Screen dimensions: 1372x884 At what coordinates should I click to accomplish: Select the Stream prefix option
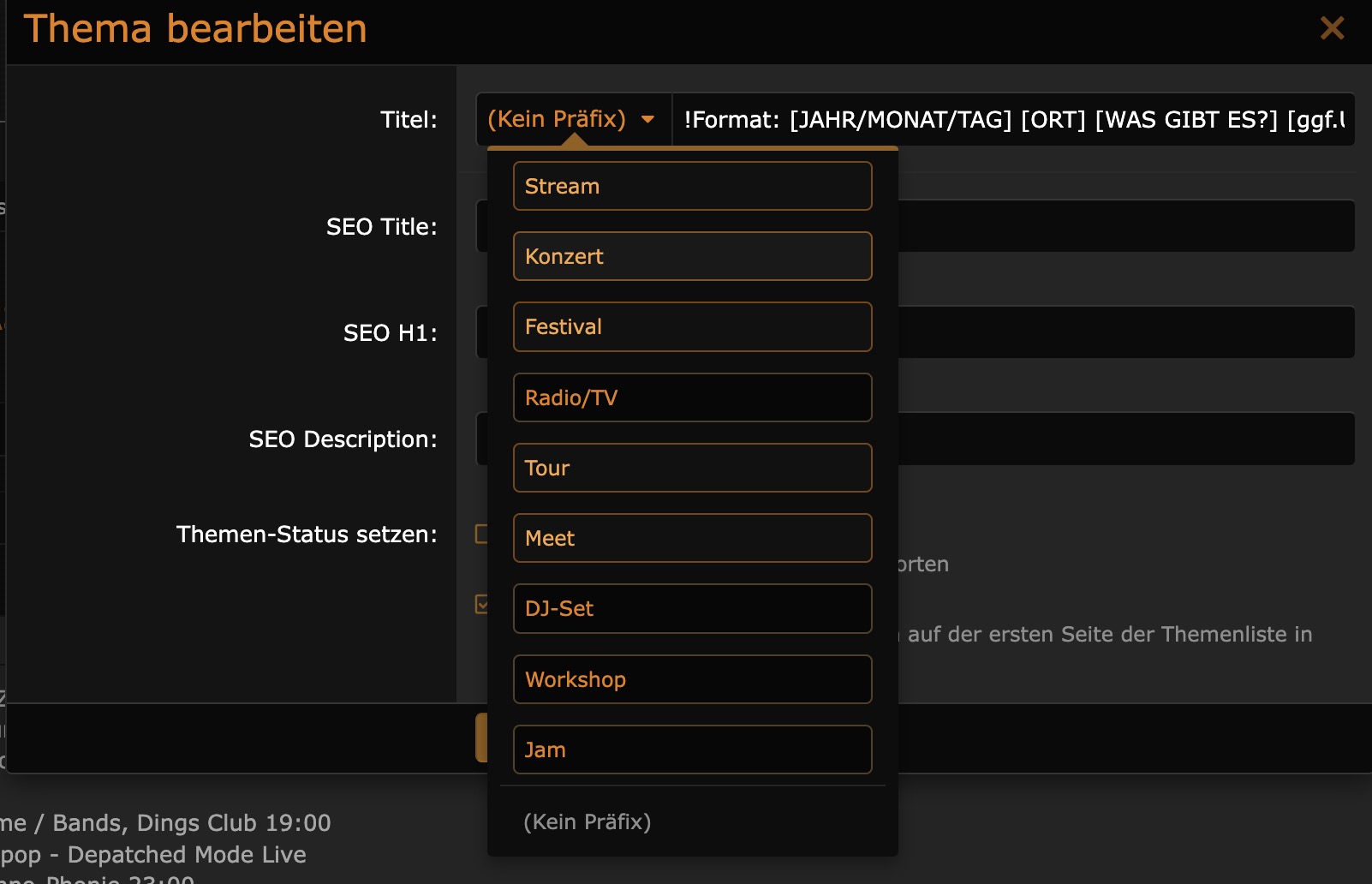(692, 186)
